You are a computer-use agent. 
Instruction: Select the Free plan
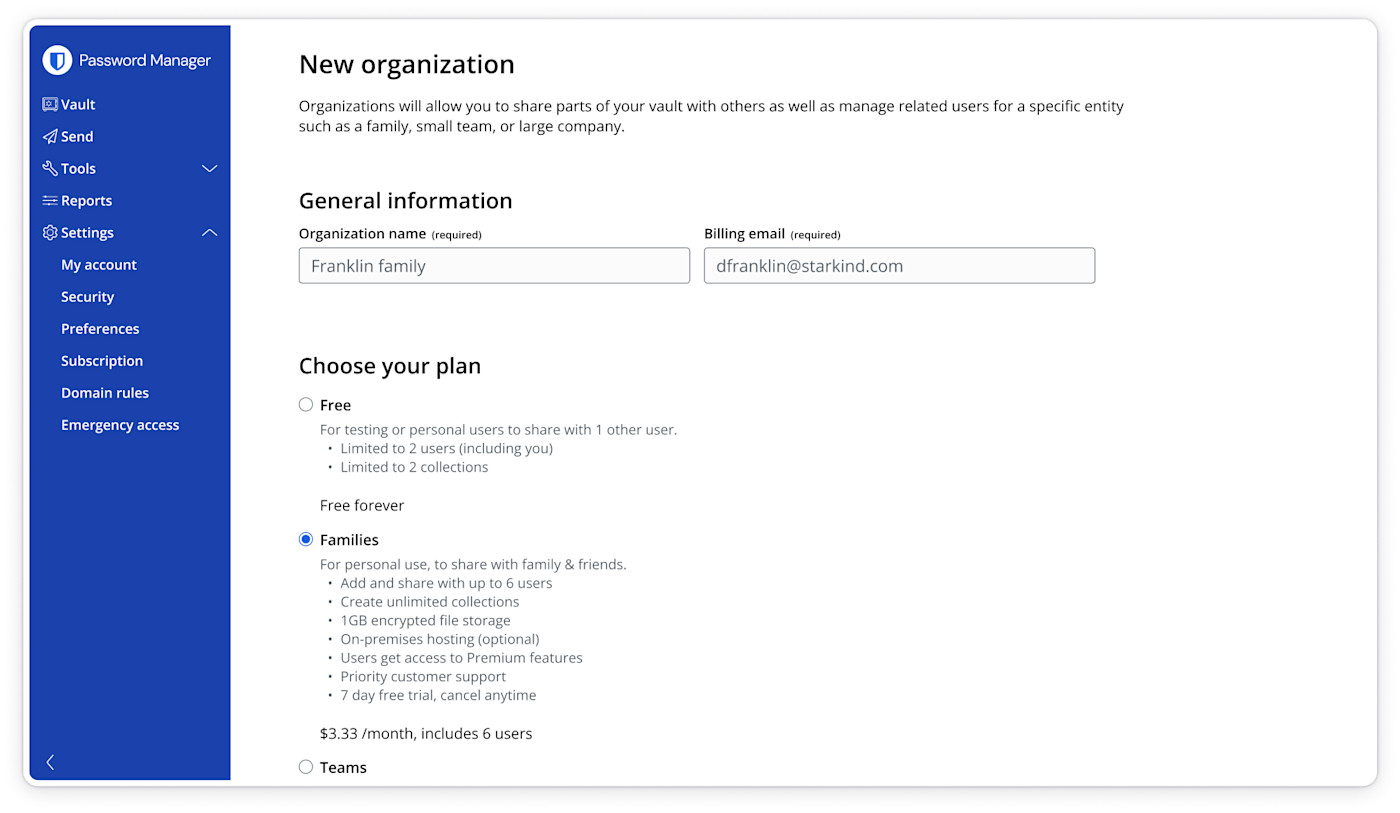tap(305, 405)
